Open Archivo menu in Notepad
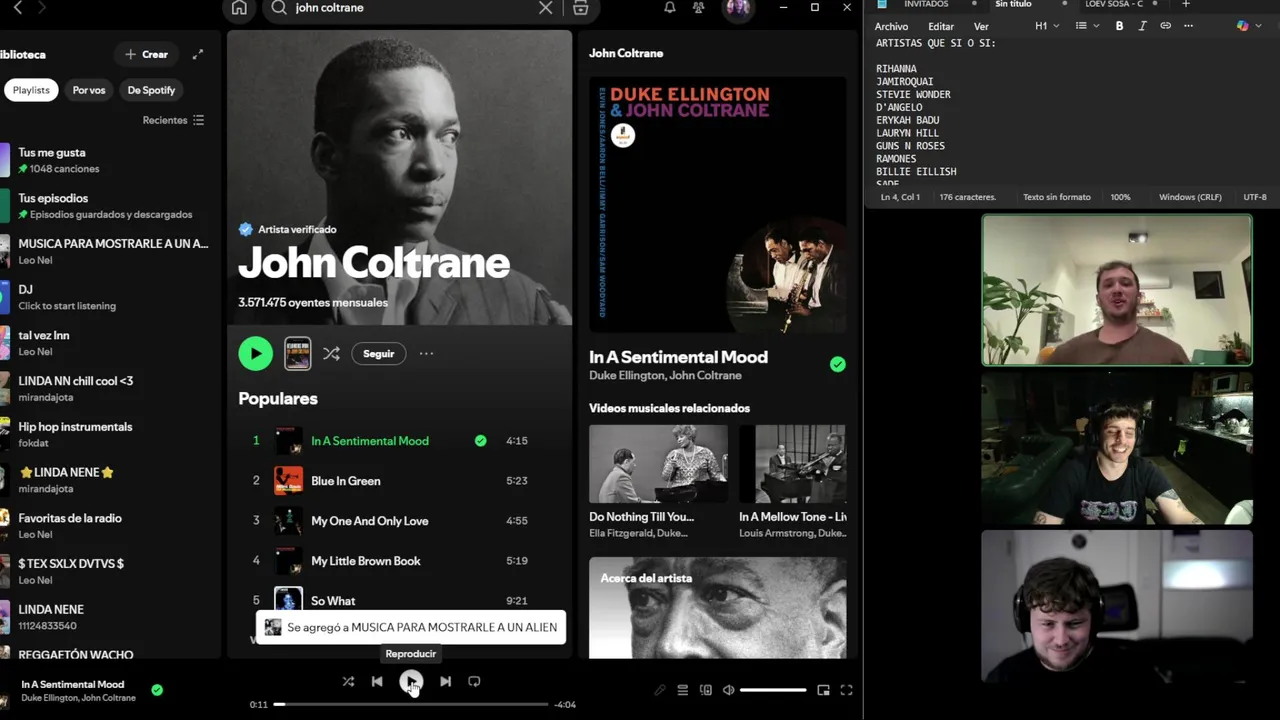Screen dimensions: 1280x720 tap(892, 26)
